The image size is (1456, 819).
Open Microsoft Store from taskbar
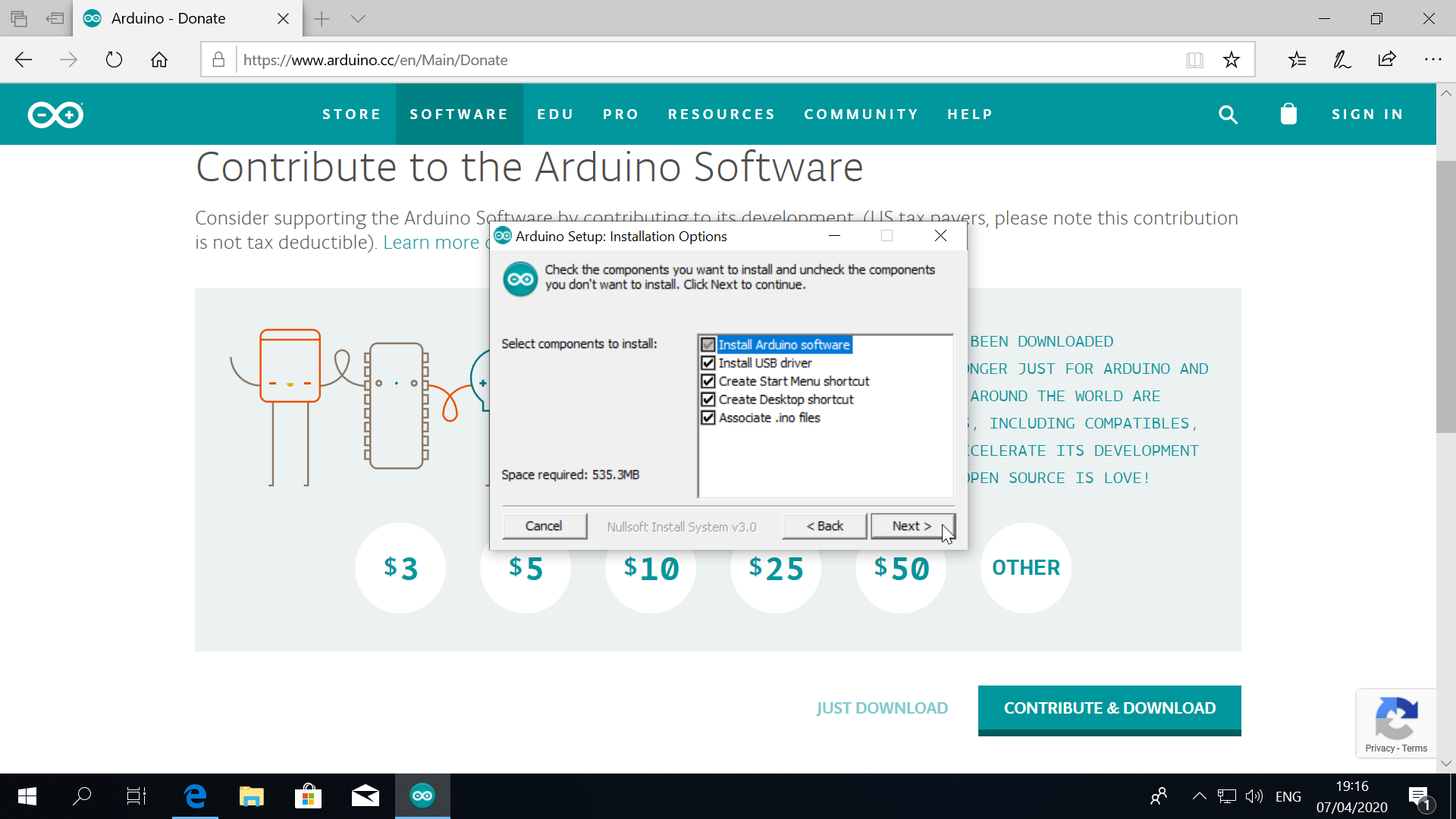click(308, 796)
